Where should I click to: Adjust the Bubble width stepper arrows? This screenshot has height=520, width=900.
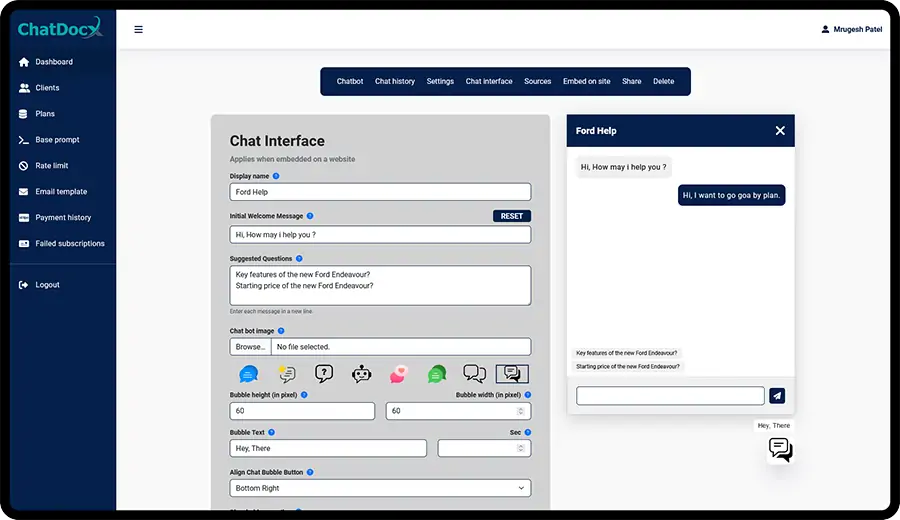pos(520,411)
